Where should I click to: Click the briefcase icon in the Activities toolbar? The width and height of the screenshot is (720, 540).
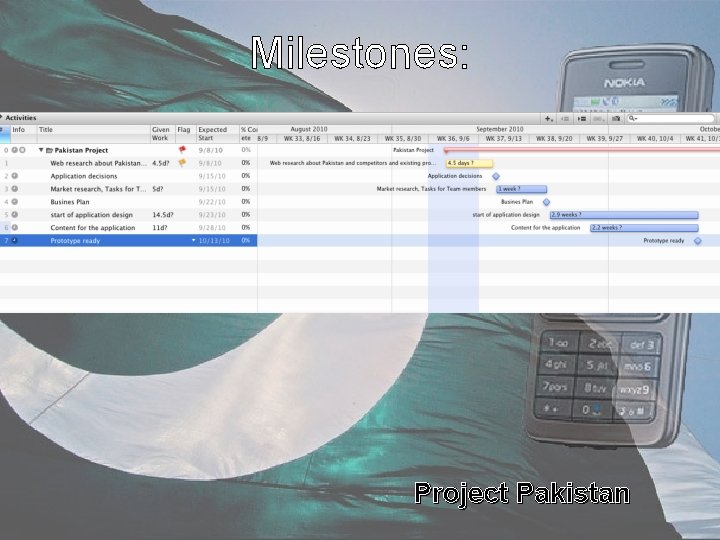616,118
